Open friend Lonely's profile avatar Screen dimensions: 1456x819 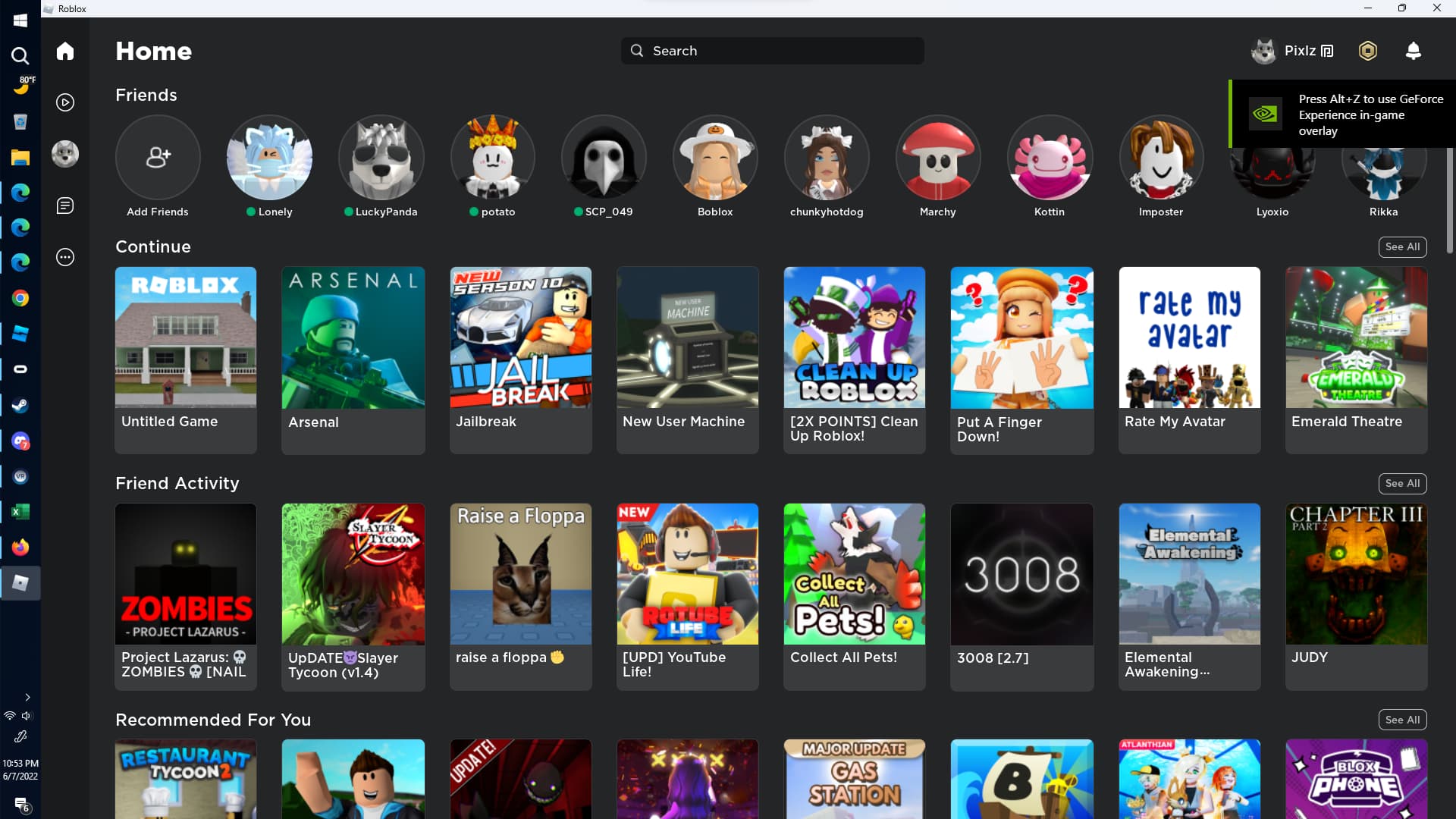click(269, 158)
